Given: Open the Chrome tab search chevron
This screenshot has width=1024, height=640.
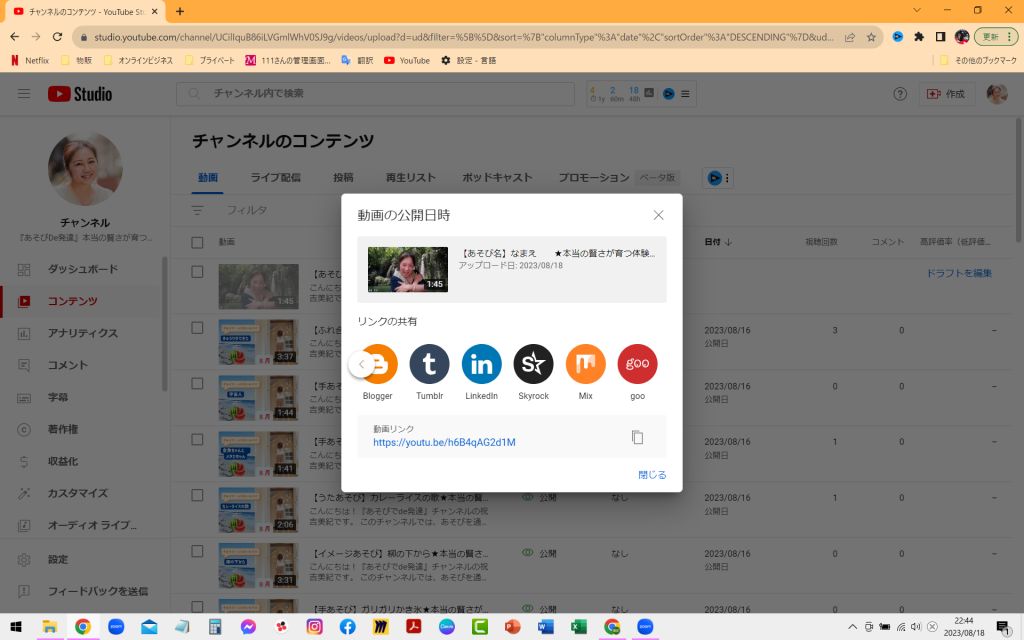Looking at the screenshot, I should [917, 10].
